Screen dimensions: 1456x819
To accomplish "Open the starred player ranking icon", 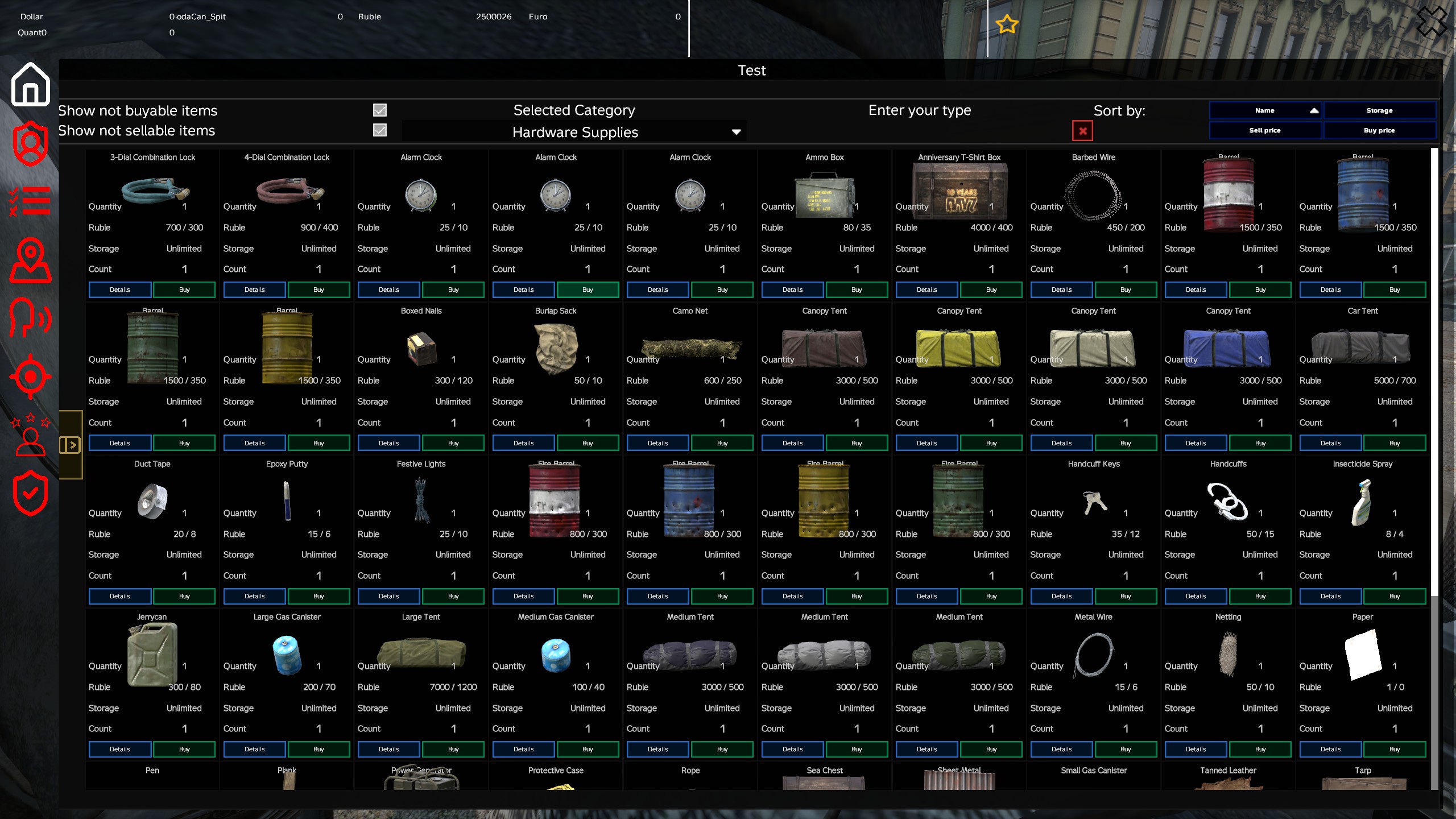I will pos(31,435).
